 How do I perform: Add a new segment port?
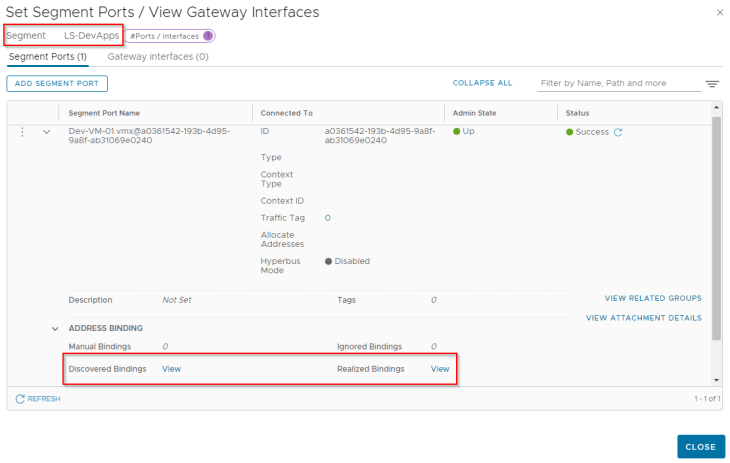coord(57,84)
